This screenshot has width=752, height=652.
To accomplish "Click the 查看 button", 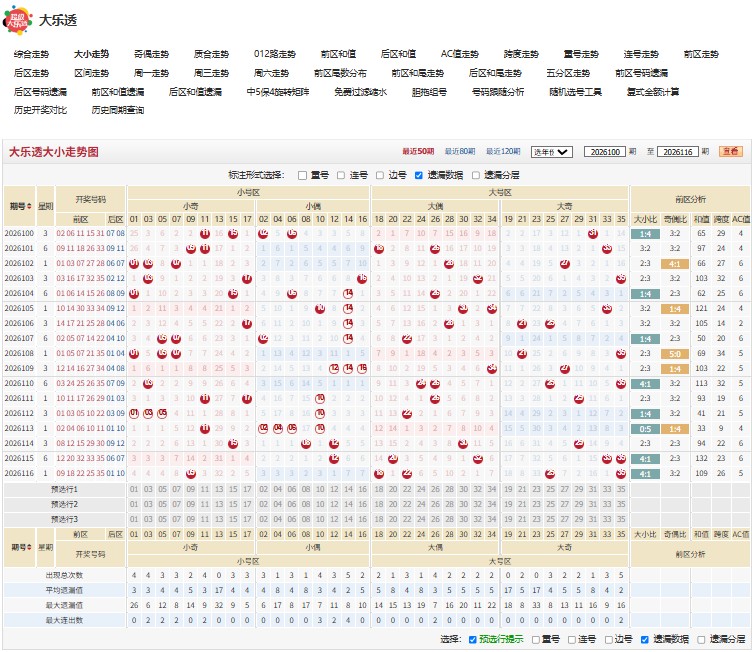I will 731,152.
